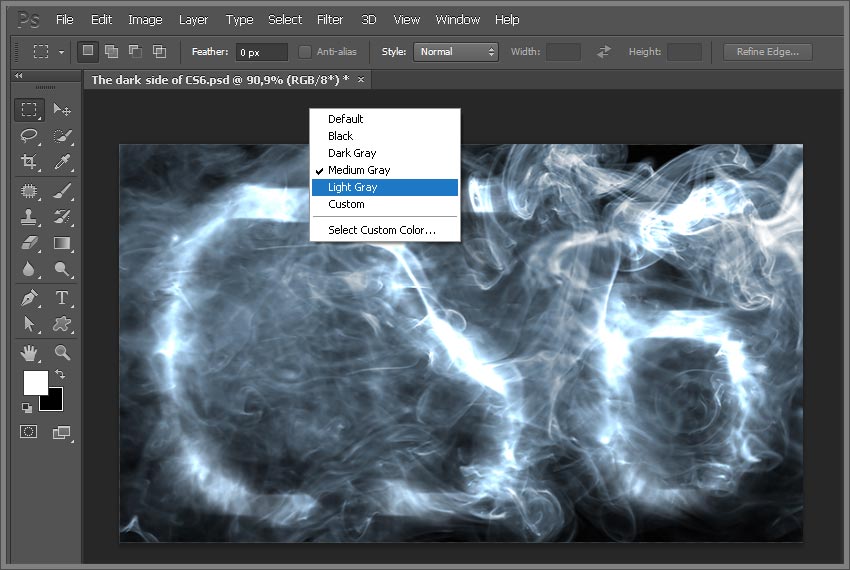Select the Eraser tool

(29, 243)
